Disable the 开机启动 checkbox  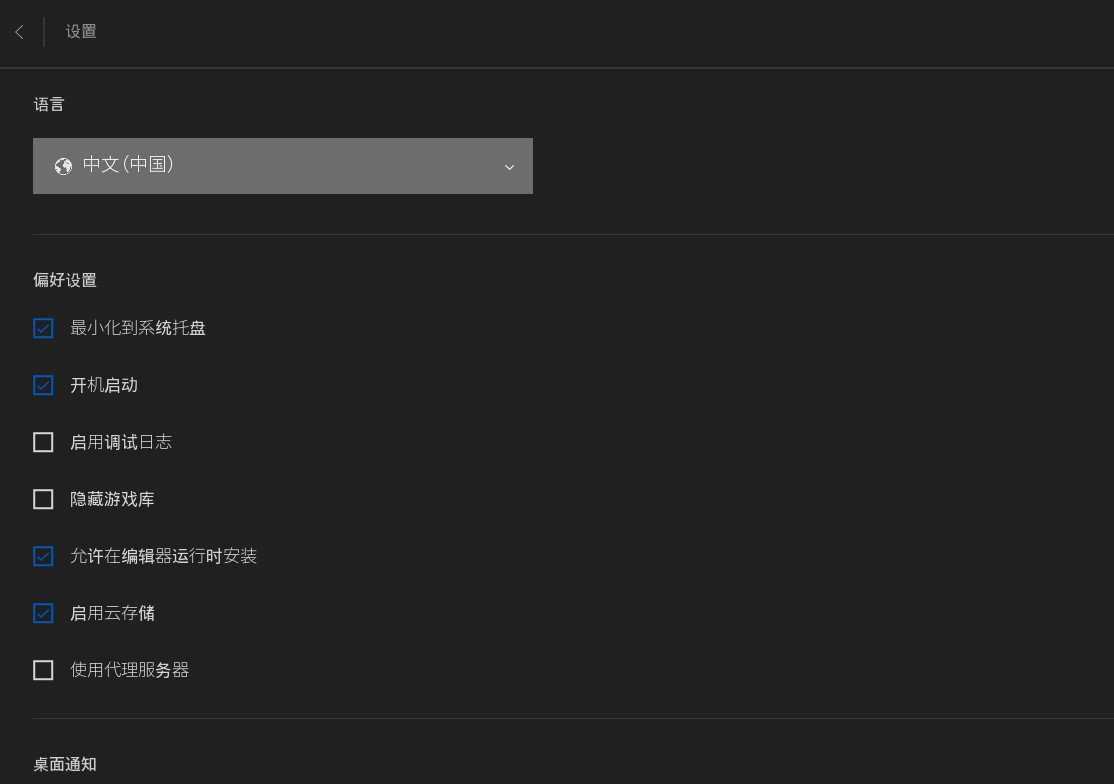[43, 385]
